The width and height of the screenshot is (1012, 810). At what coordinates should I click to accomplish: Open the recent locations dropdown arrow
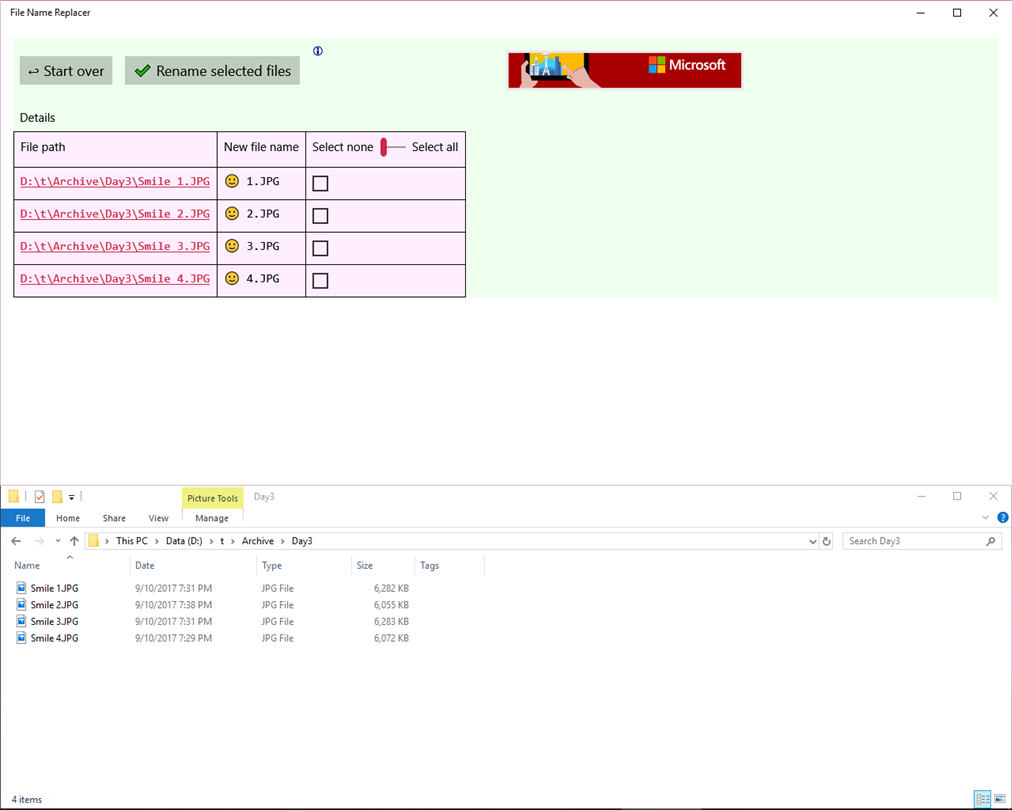click(57, 541)
